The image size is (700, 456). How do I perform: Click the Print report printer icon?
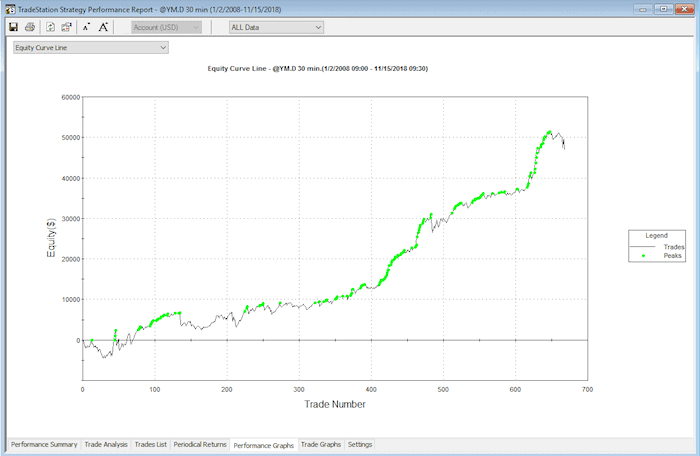[30, 27]
